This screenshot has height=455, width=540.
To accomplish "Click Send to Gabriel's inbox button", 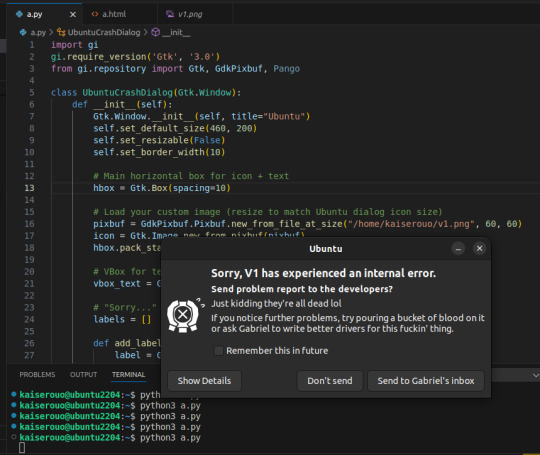I will pos(426,381).
